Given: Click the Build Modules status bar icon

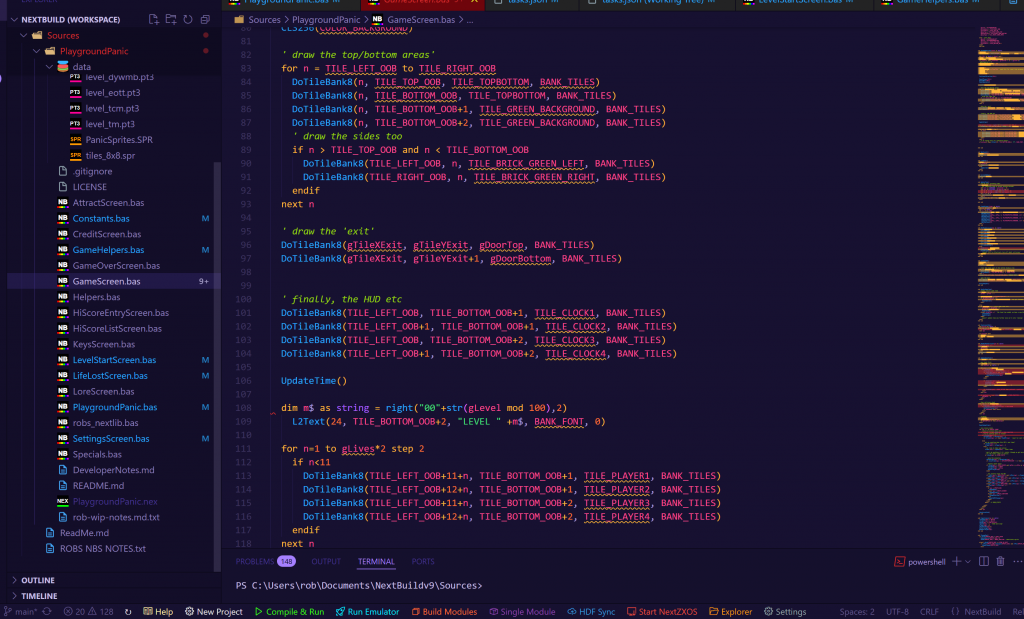Looking at the screenshot, I should point(443,611).
